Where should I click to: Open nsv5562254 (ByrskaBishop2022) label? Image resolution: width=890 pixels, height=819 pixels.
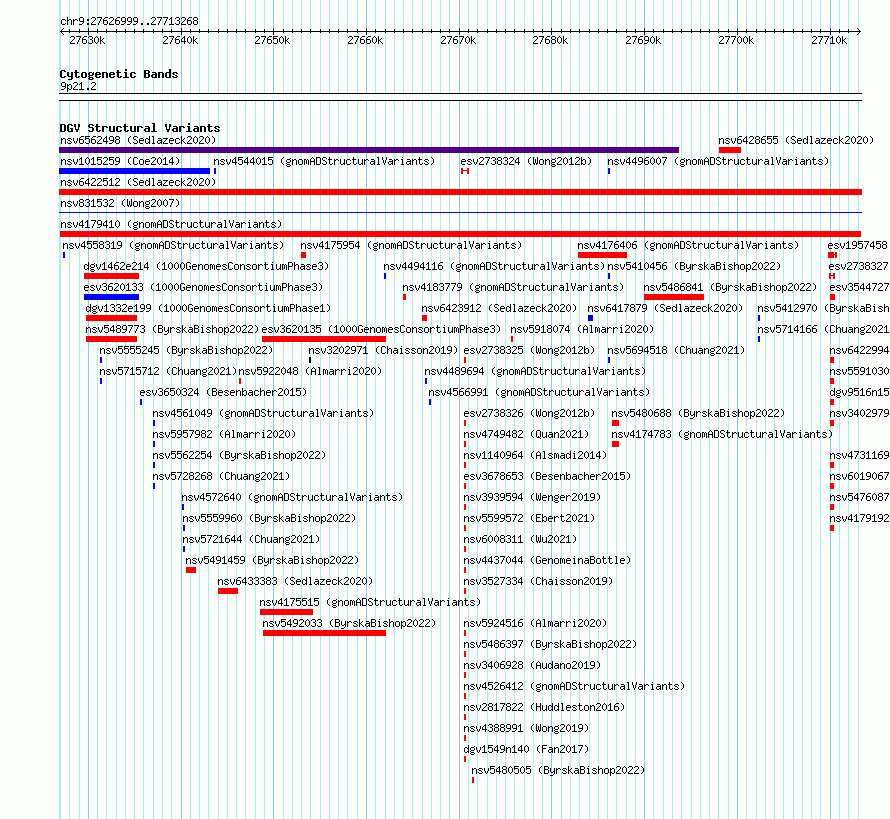point(240,455)
